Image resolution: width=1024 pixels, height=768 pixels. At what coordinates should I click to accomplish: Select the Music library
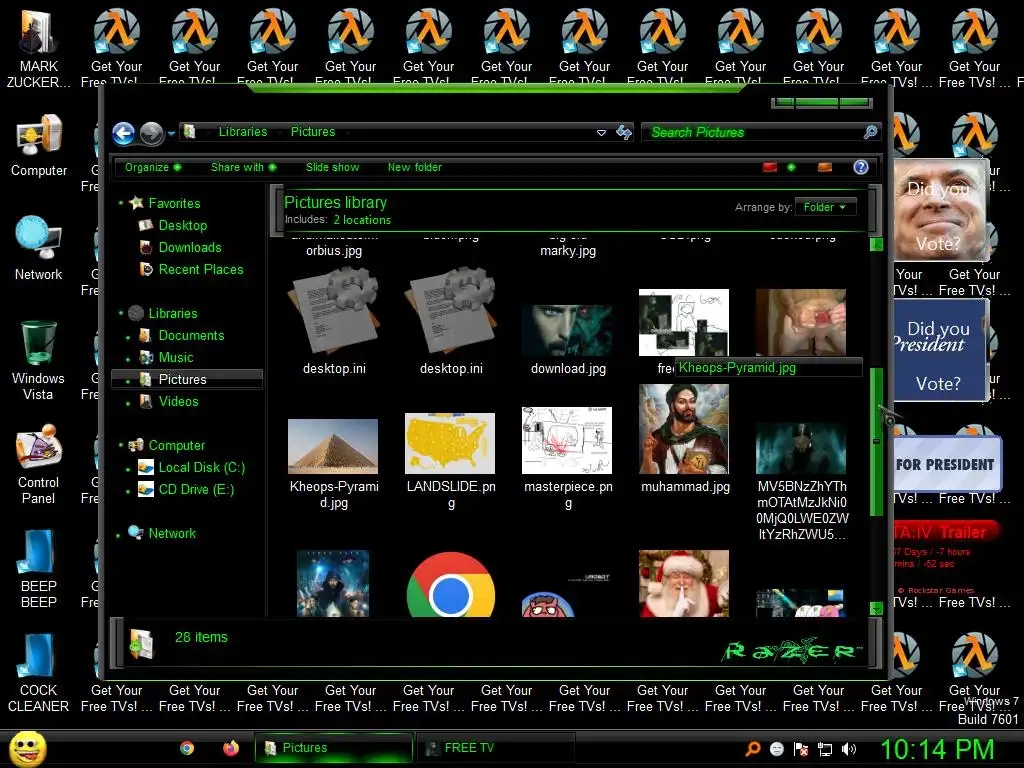[176, 357]
